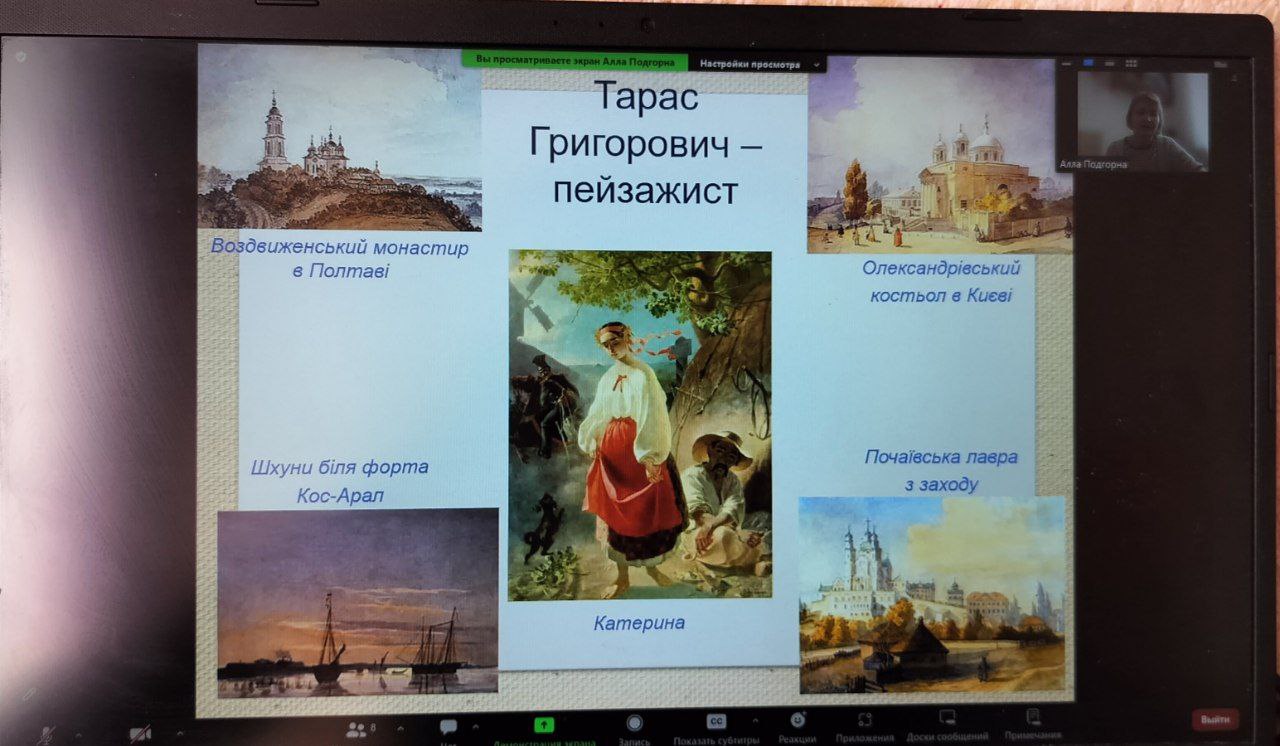Unmute the microphone in the Zoom toolbar

[46, 736]
